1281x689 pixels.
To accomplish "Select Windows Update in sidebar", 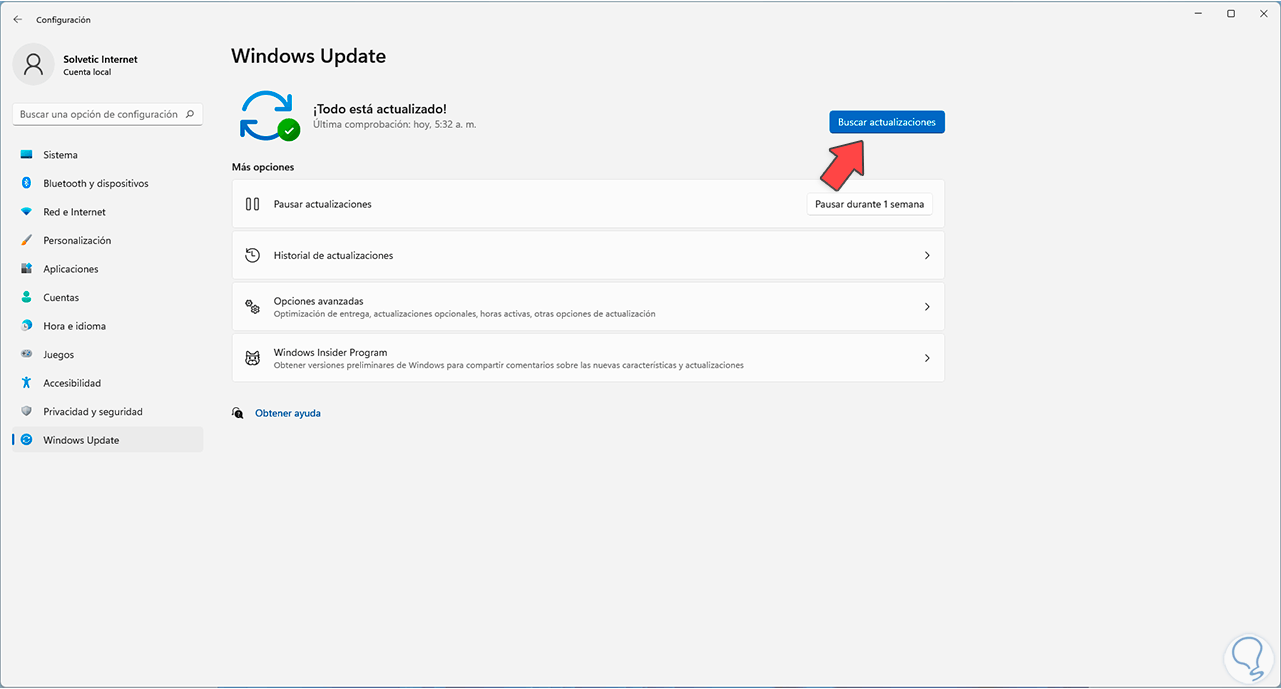I will 107,440.
